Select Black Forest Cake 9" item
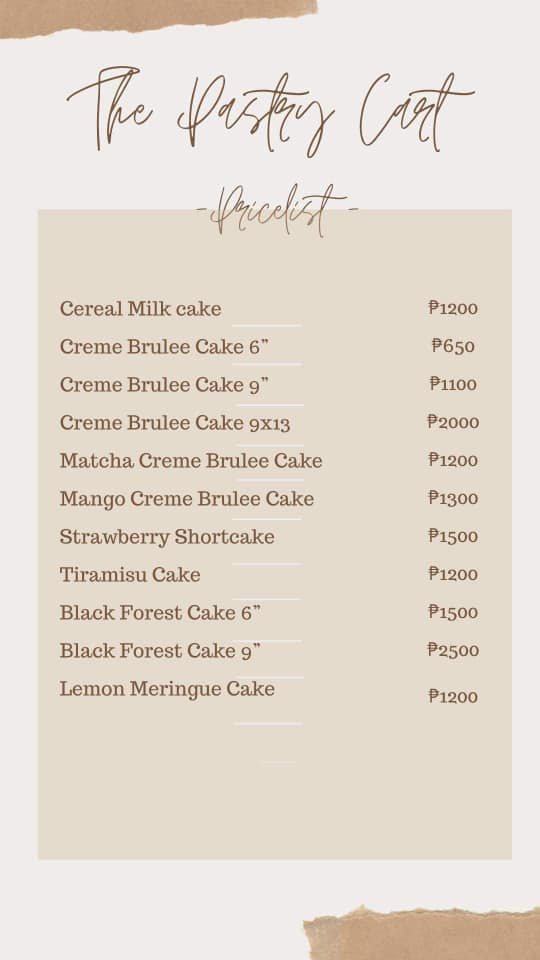The width and height of the screenshot is (540, 960). click(160, 650)
